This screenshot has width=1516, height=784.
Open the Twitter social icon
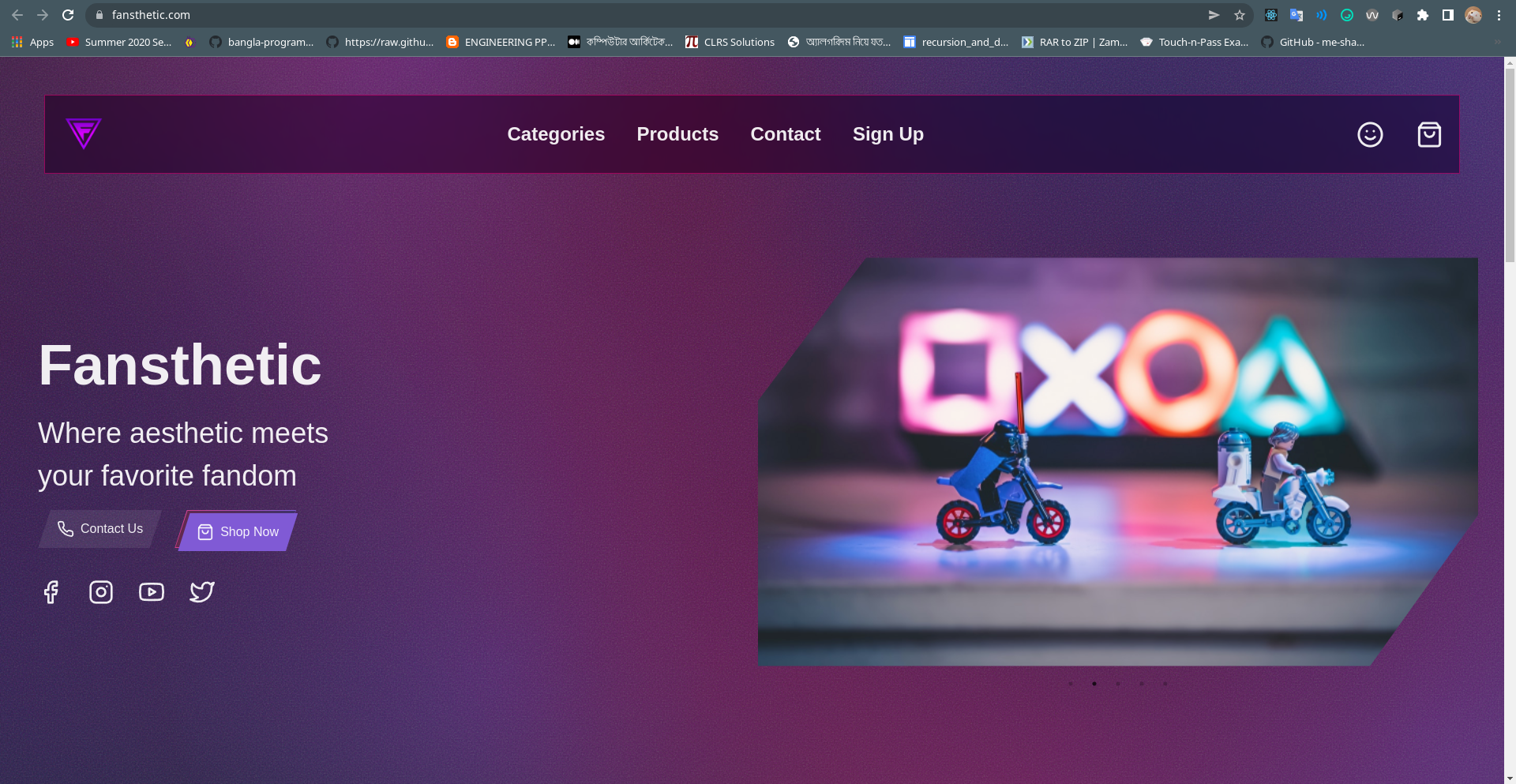pyautogui.click(x=202, y=592)
